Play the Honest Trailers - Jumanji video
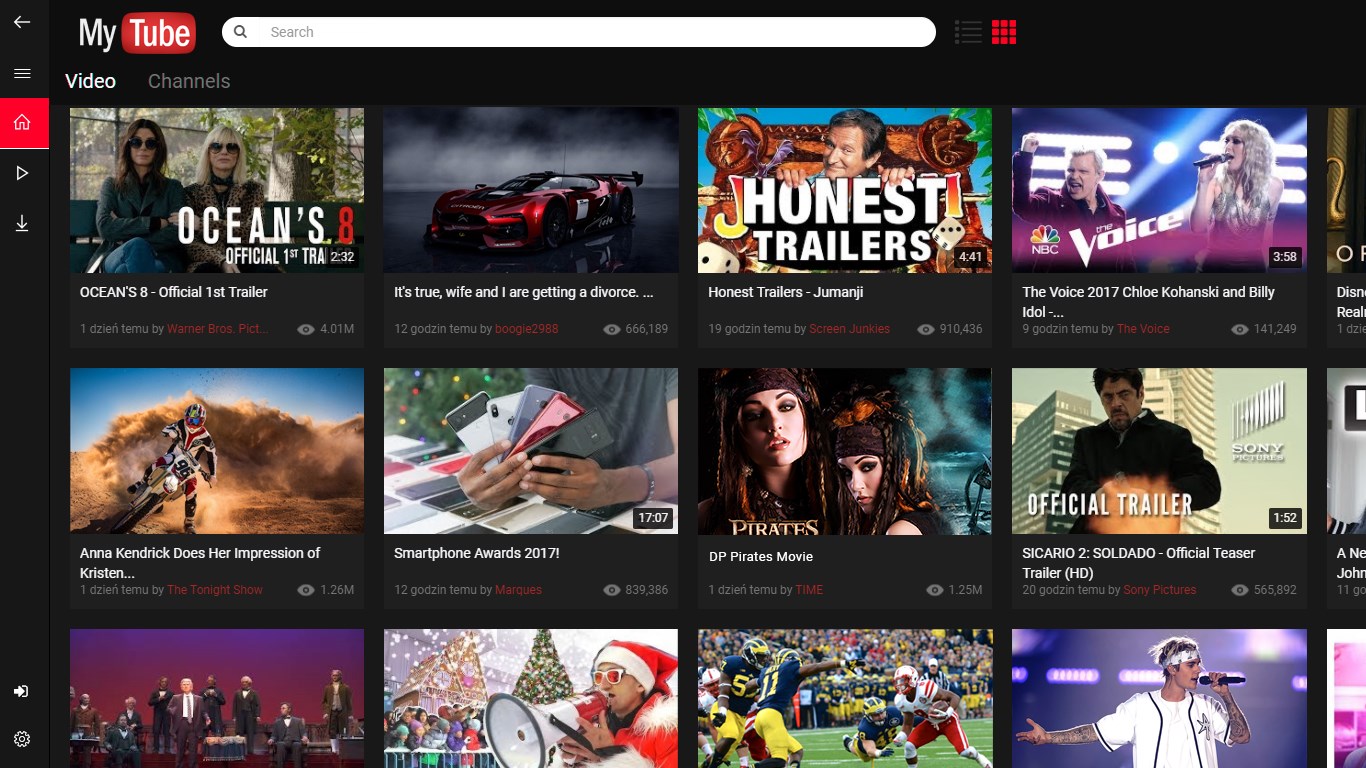 pos(844,189)
